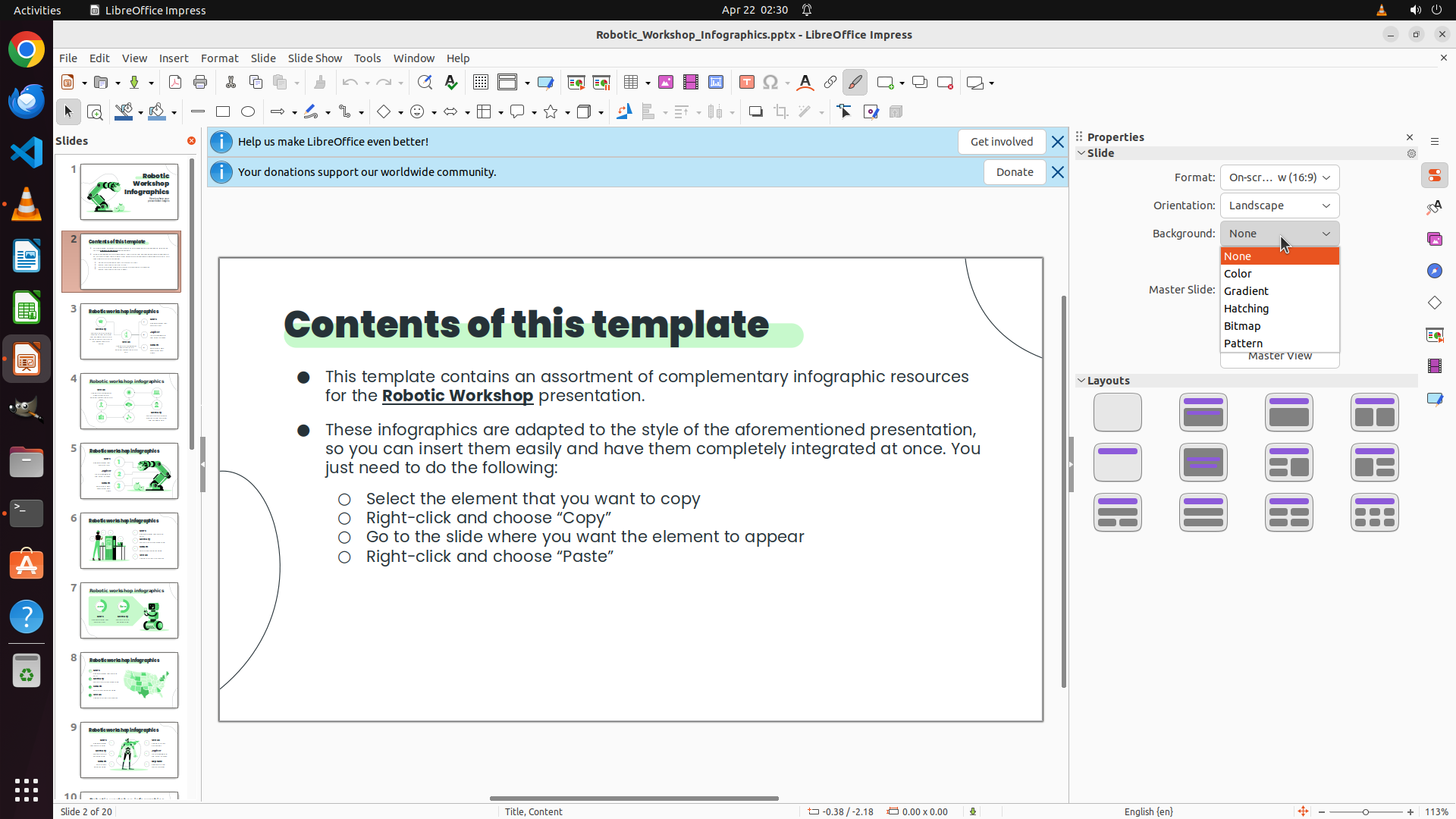
Task: Click the Get involved button
Action: 1001,142
